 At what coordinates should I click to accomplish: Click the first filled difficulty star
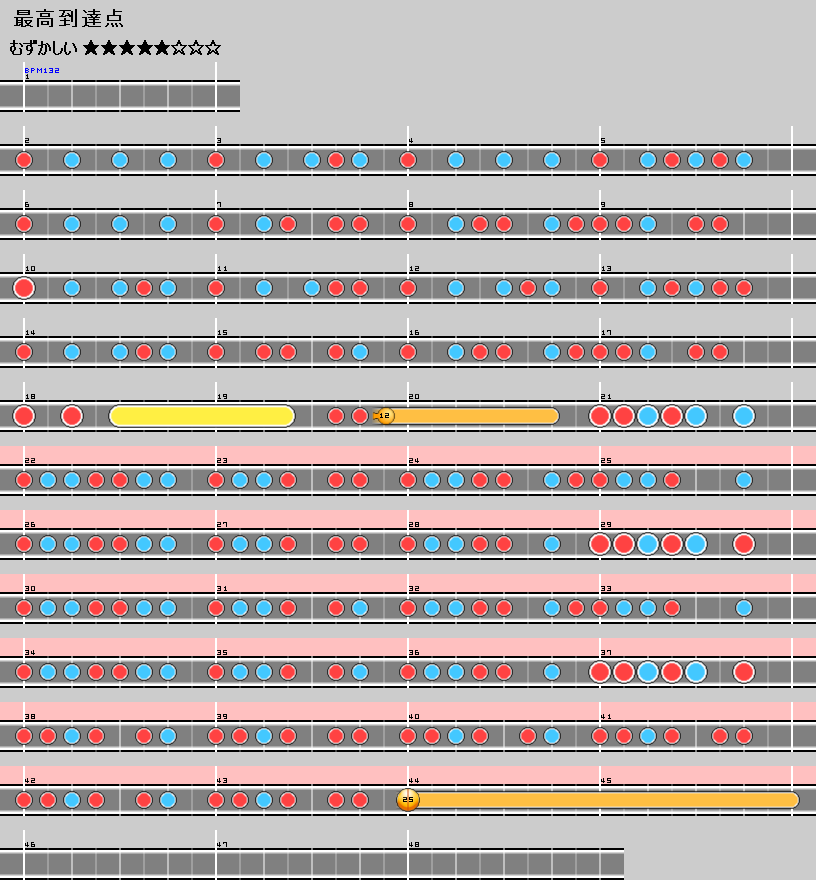(x=92, y=47)
